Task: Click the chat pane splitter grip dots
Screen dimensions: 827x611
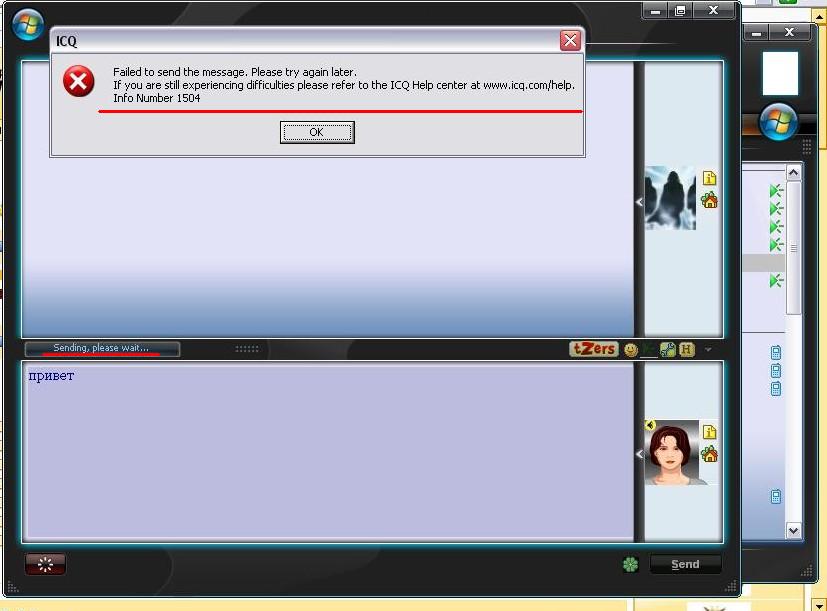Action: pos(247,349)
